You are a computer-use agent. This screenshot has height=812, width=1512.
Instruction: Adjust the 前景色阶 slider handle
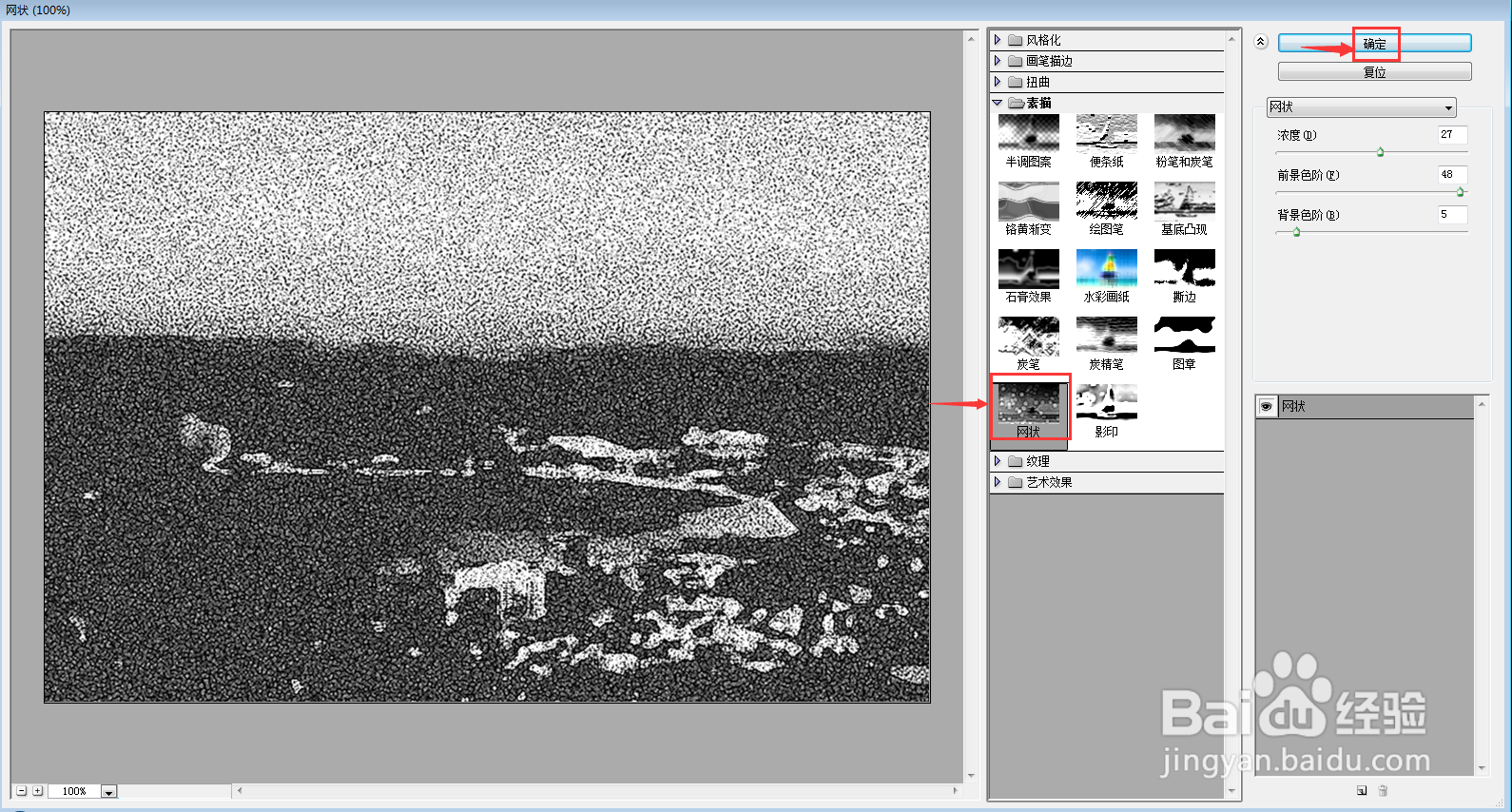(1460, 192)
